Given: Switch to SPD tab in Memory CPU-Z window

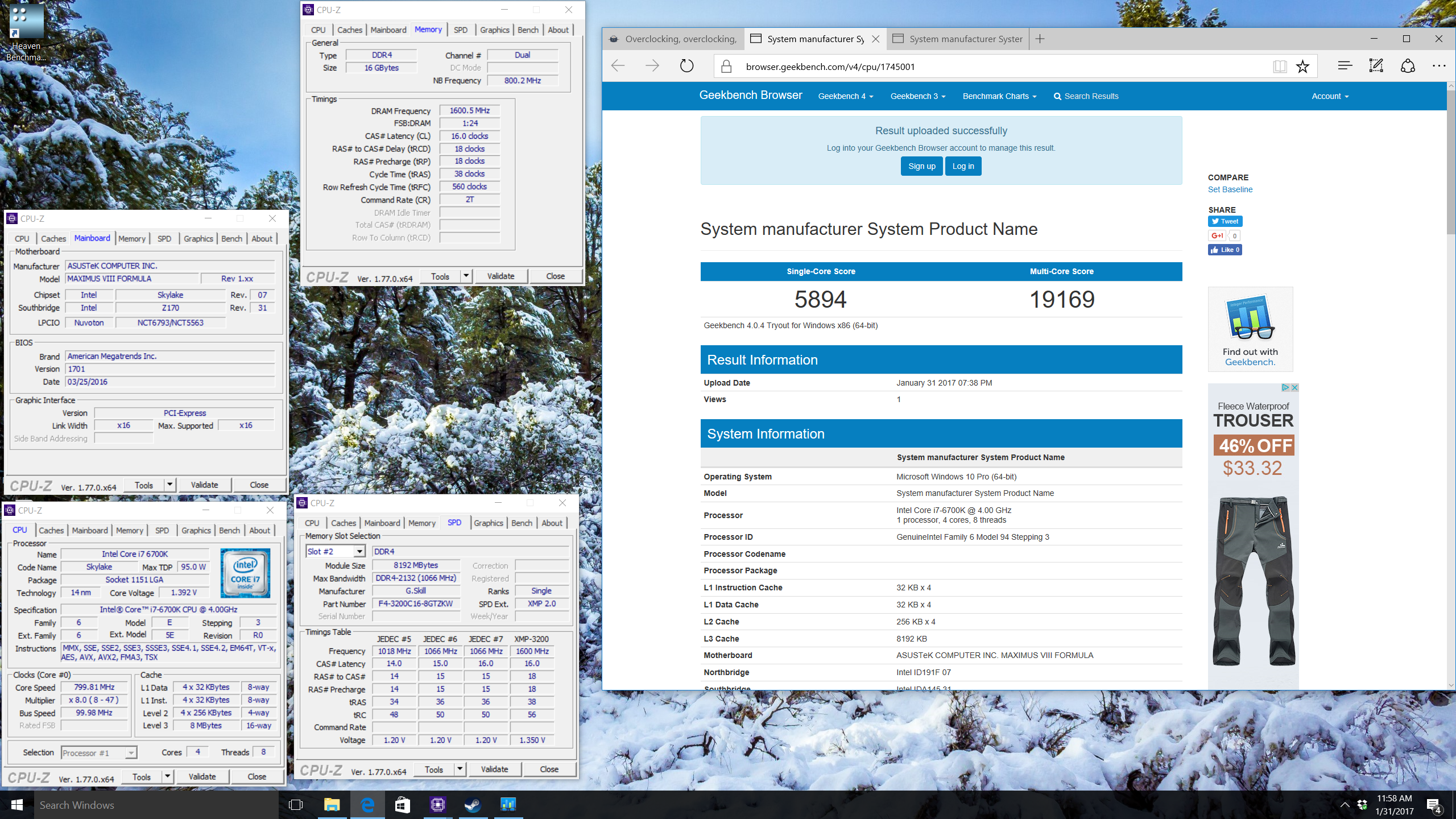Looking at the screenshot, I should [x=461, y=30].
